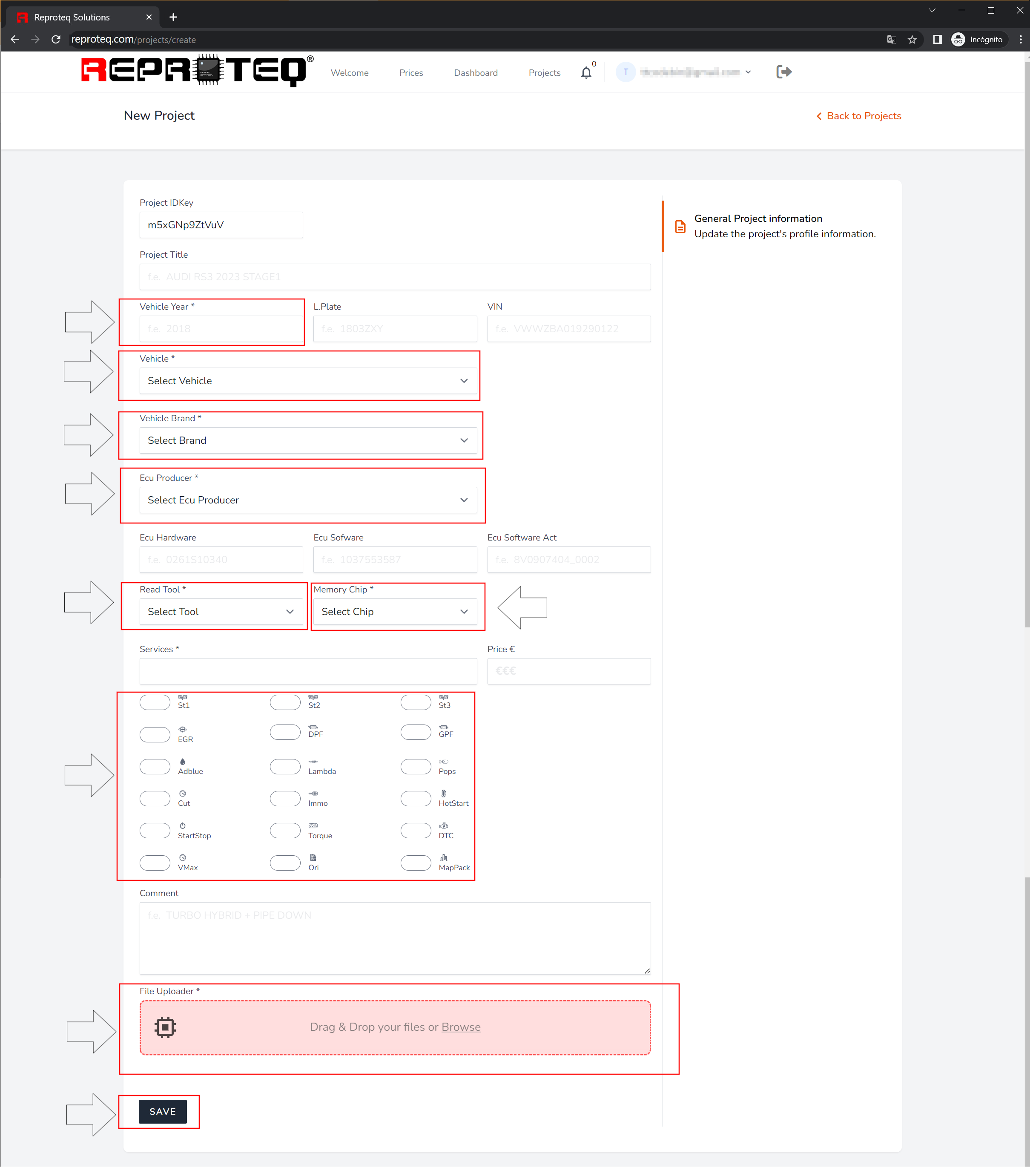Viewport: 1030px width, 1176px height.
Task: Click the Services input field
Action: pos(308,671)
